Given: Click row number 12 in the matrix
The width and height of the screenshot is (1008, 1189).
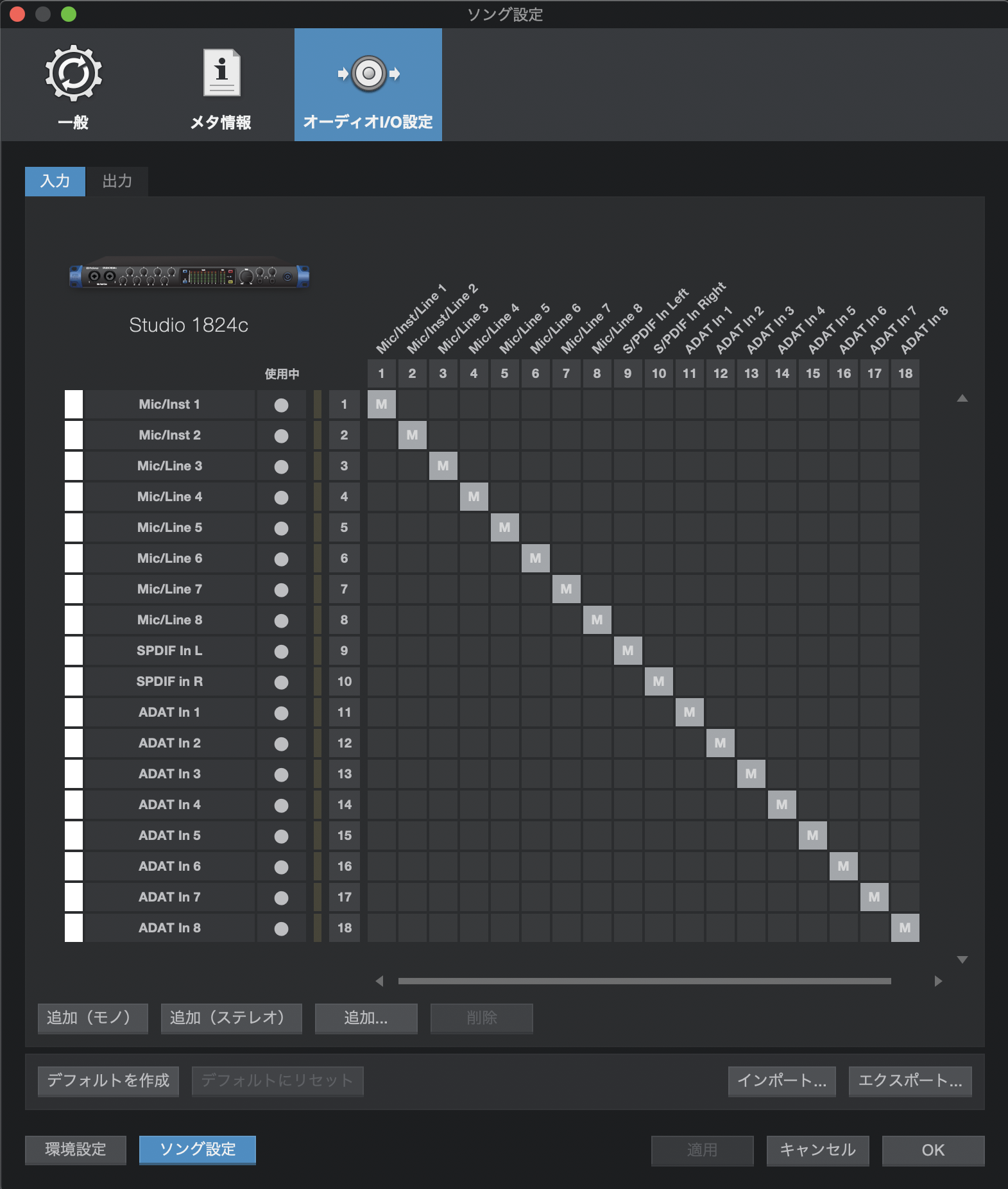Looking at the screenshot, I should click(x=345, y=743).
